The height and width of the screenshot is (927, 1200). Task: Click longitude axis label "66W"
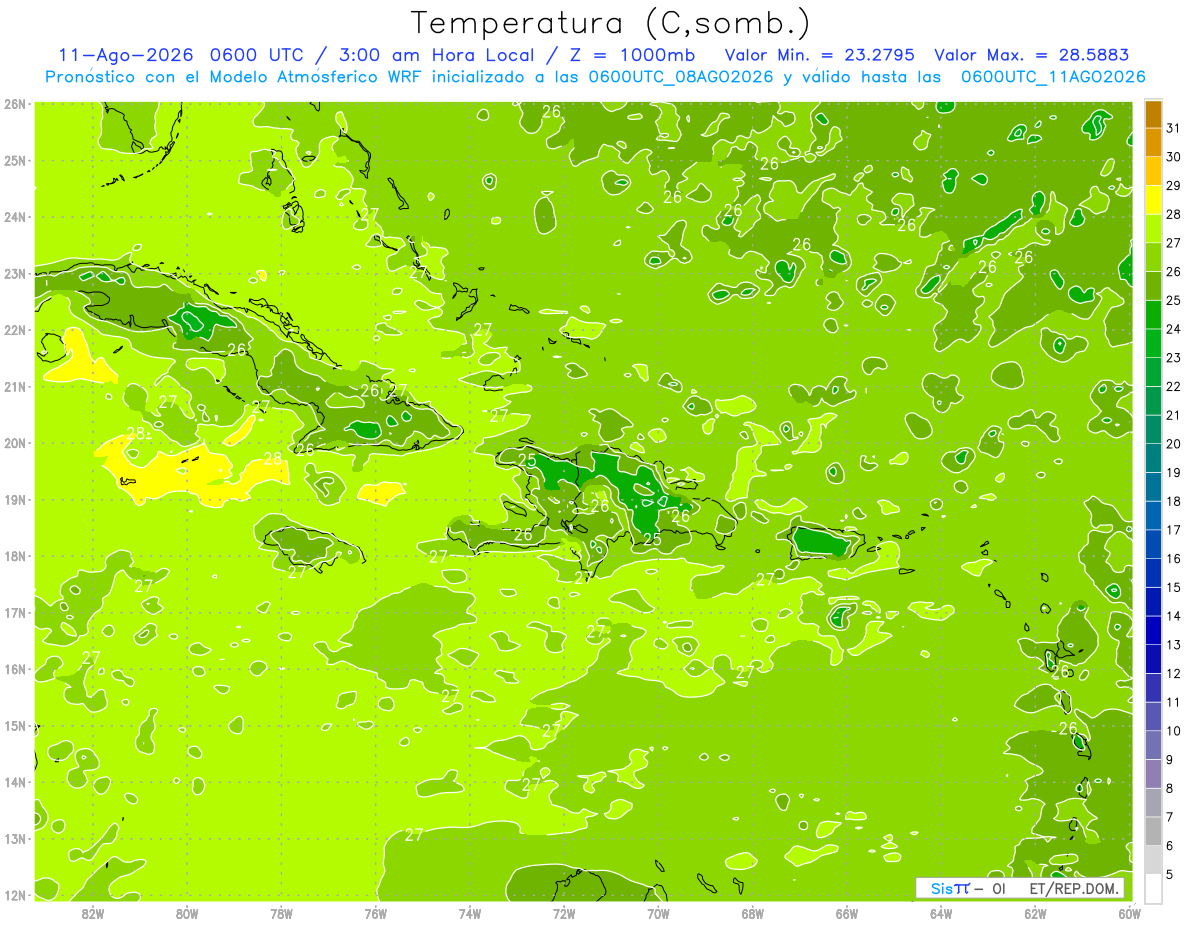coord(847,913)
